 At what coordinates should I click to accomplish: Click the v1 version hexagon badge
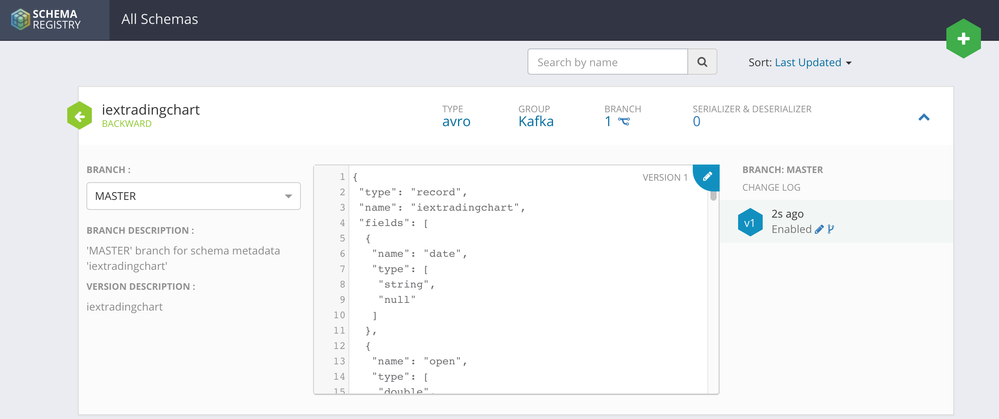pyautogui.click(x=750, y=222)
